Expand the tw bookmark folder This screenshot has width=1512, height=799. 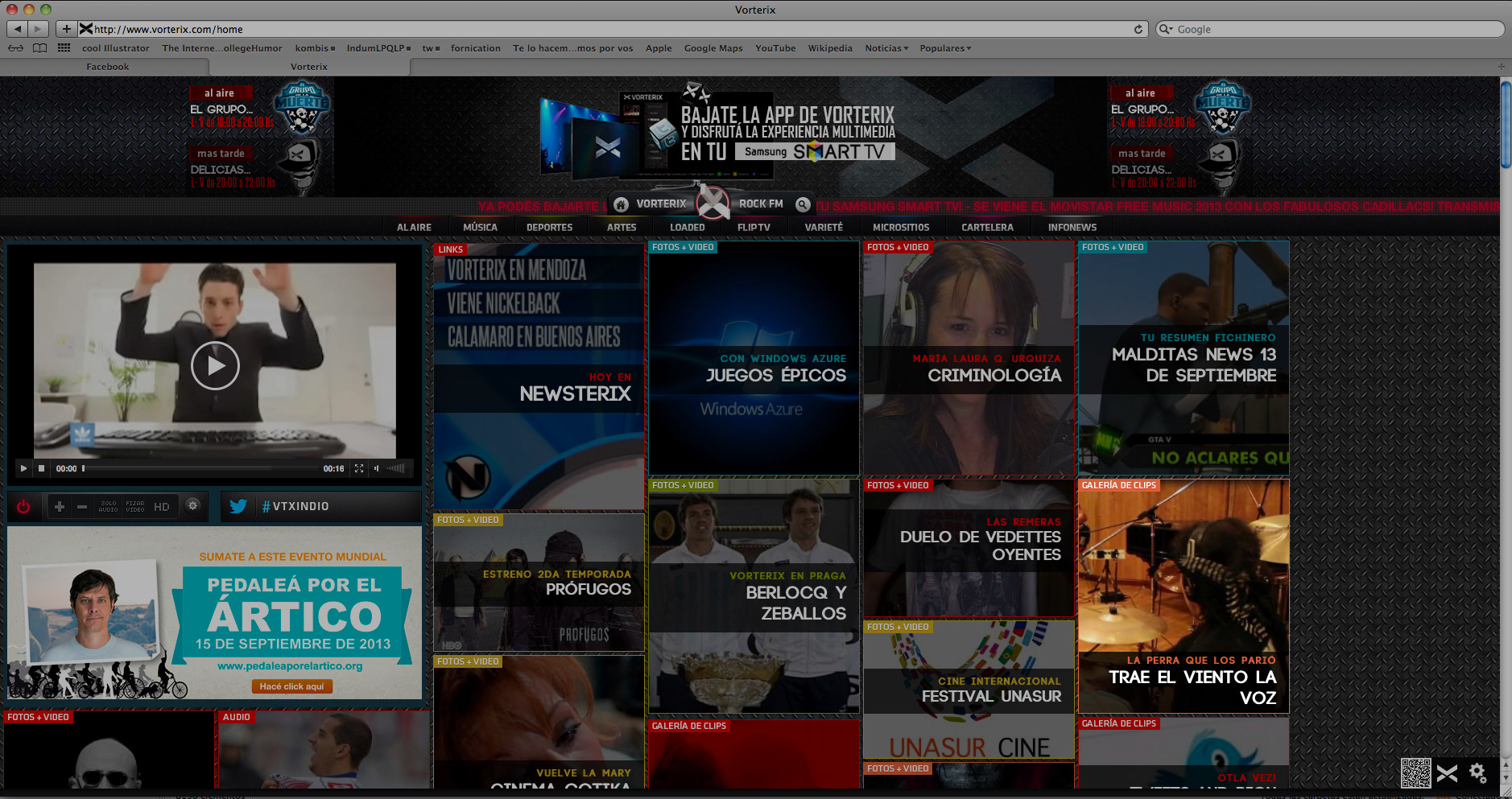pyautogui.click(x=431, y=48)
